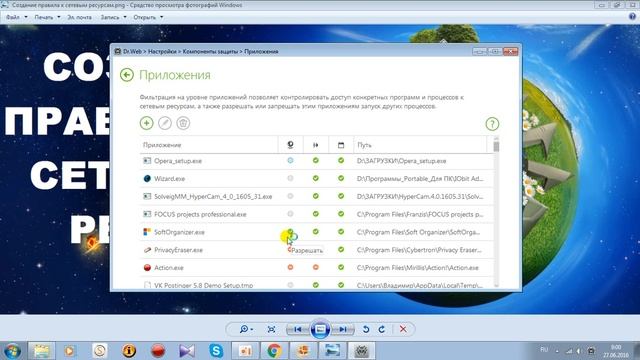The width and height of the screenshot is (640, 360).
Task: Toggle blocked network status for Action.exe
Action: pos(290,267)
